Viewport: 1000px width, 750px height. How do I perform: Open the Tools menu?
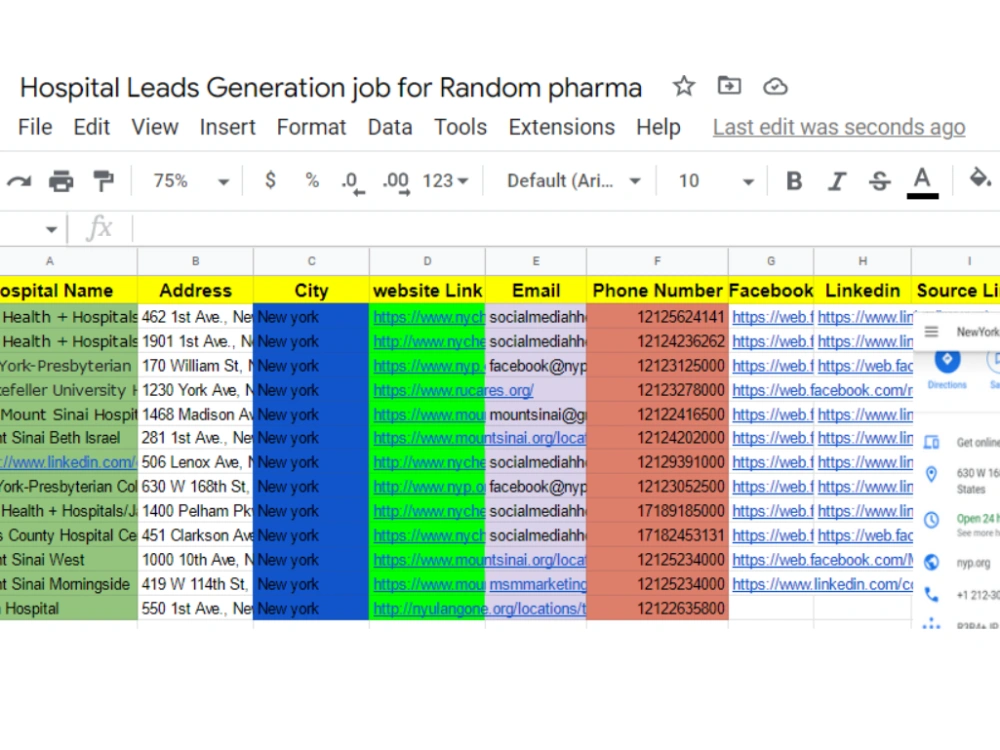pyautogui.click(x=460, y=127)
